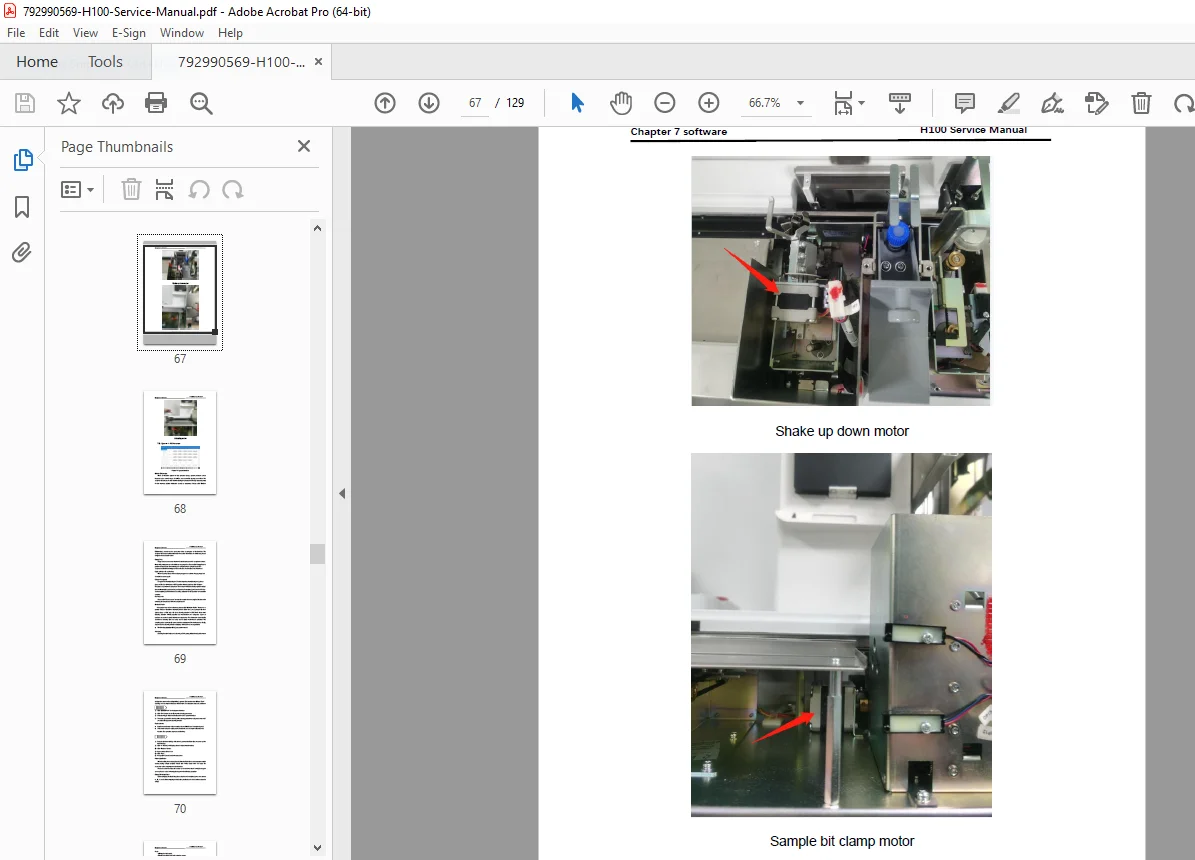Open fit page options dropdown arrow
The height and width of the screenshot is (860, 1195).
click(x=861, y=103)
